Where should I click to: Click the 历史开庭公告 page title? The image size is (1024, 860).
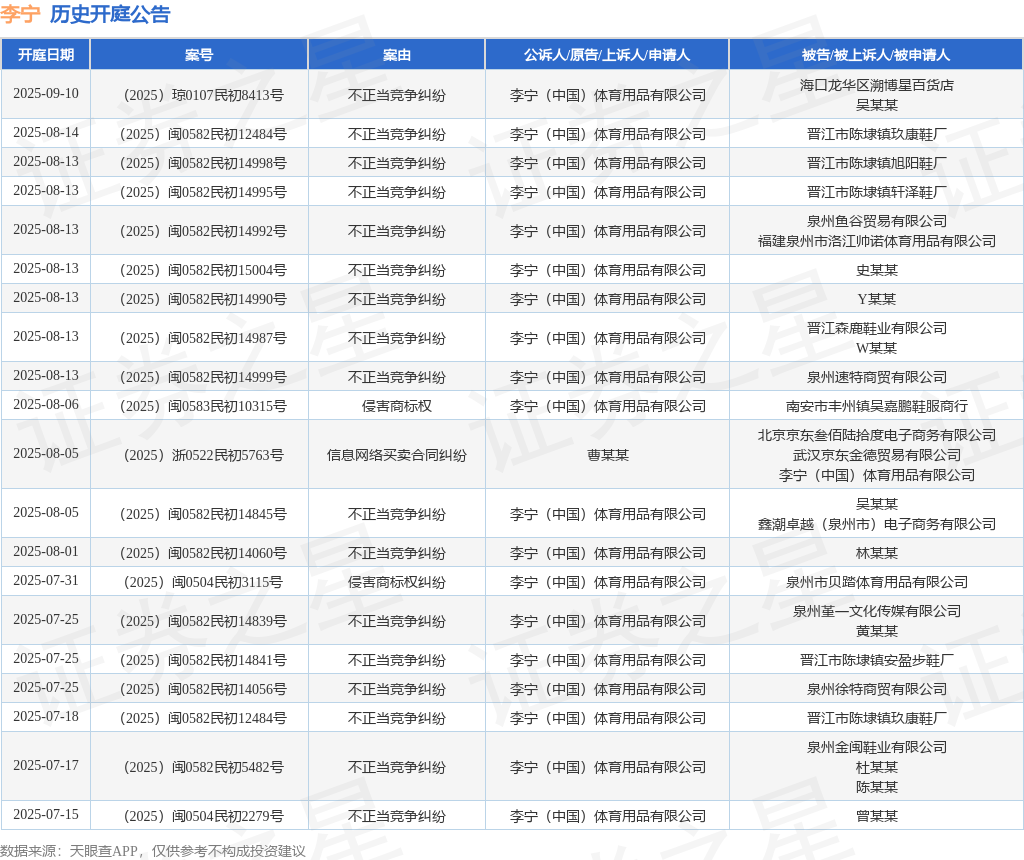click(x=110, y=14)
